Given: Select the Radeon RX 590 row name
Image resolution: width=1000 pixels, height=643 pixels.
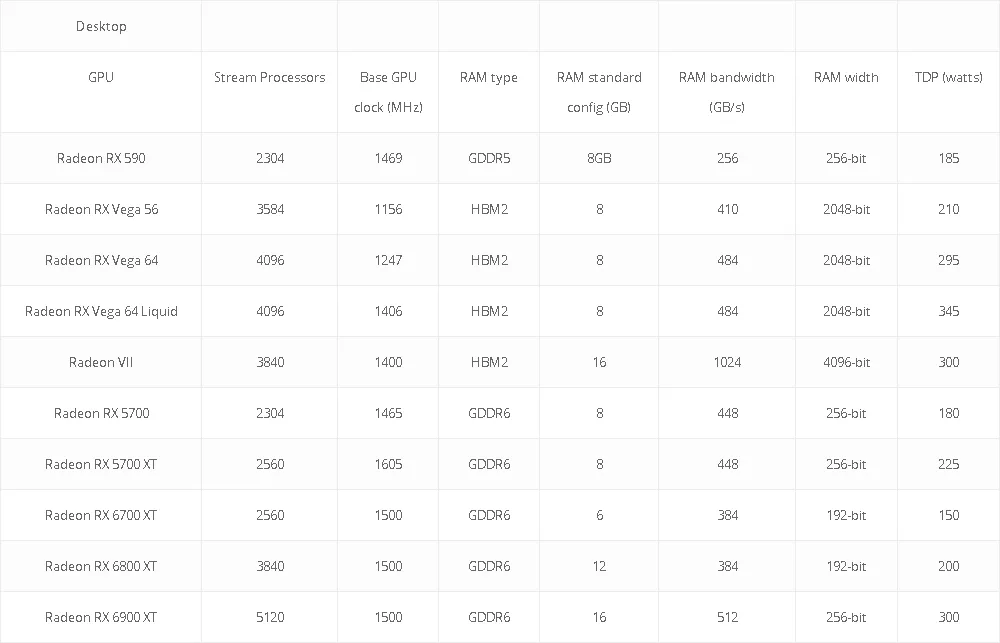Looking at the screenshot, I should [x=101, y=158].
